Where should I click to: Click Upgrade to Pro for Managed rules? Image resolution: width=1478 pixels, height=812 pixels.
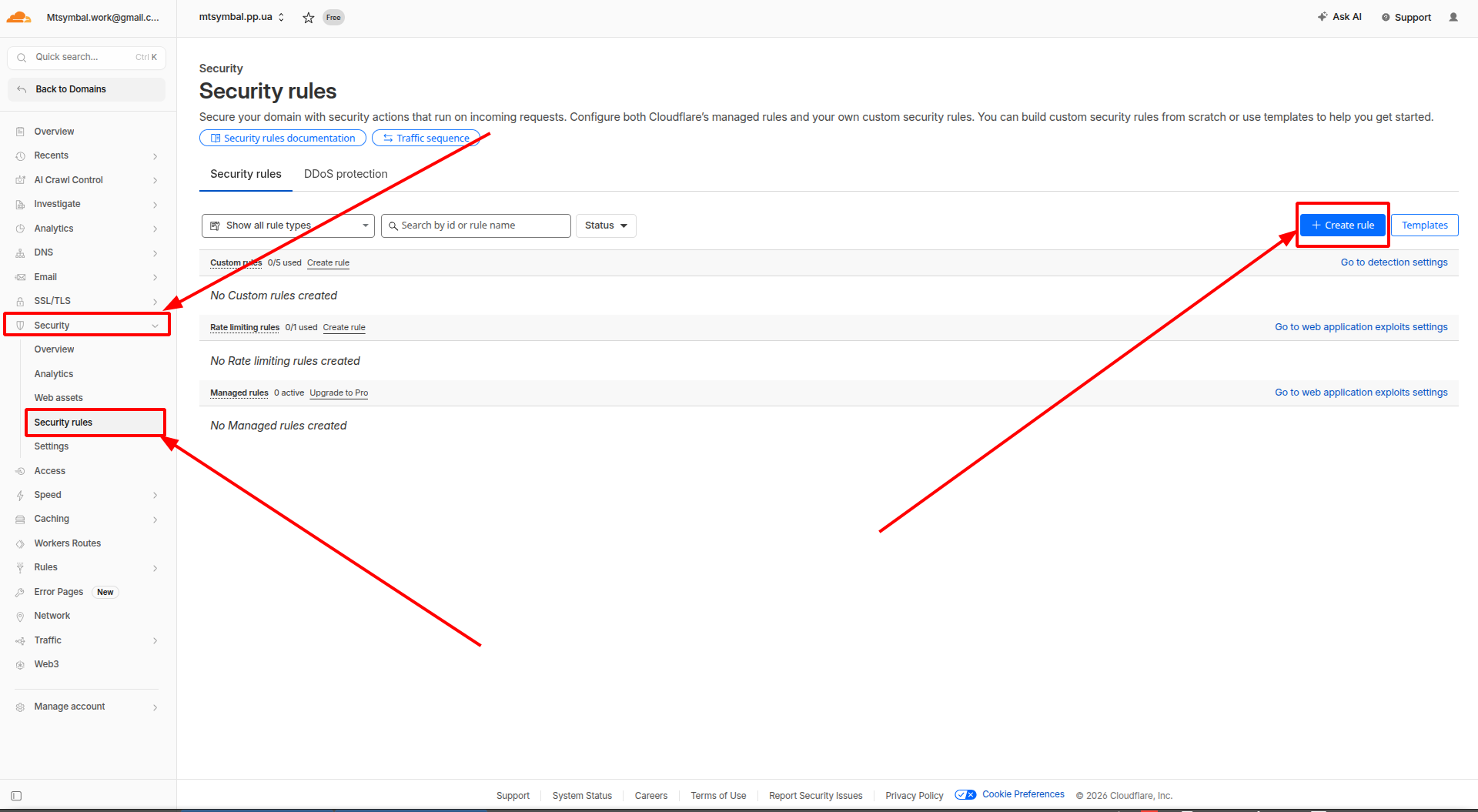(x=339, y=393)
